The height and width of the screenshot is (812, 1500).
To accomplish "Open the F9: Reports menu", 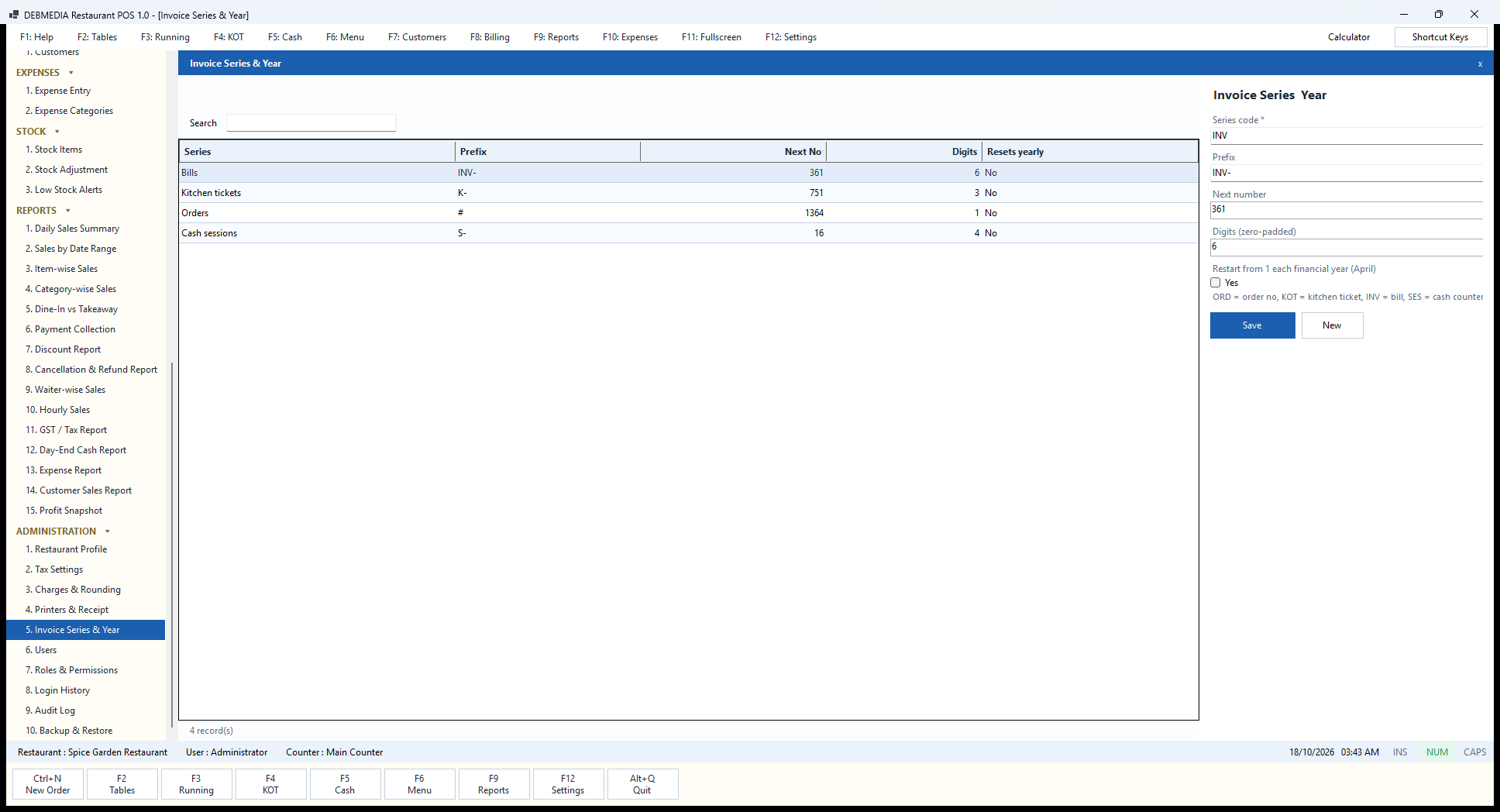I will [556, 37].
